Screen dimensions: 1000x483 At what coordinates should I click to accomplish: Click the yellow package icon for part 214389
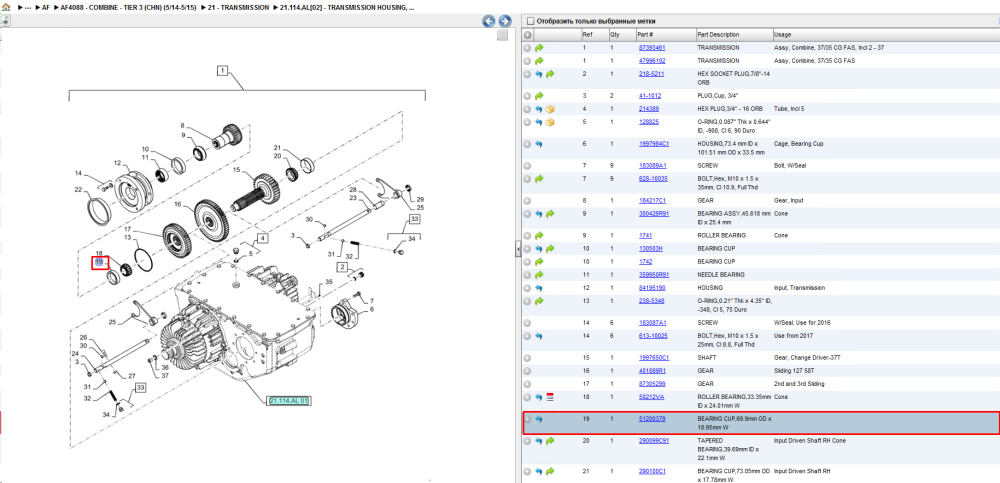pyautogui.click(x=550, y=108)
